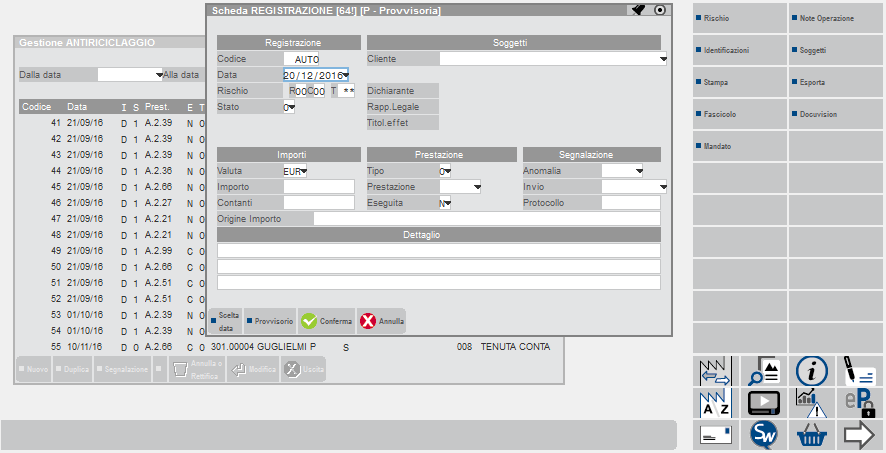Open the video player icon
Screen dimensions: 886x453
pos(764,403)
